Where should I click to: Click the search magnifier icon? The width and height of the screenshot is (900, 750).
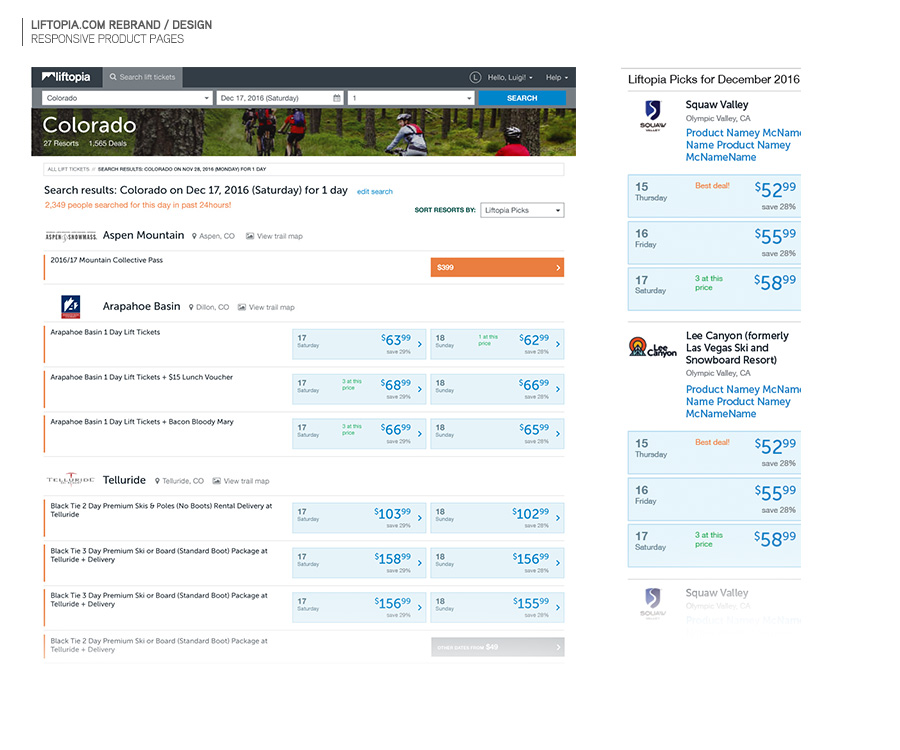(x=113, y=77)
